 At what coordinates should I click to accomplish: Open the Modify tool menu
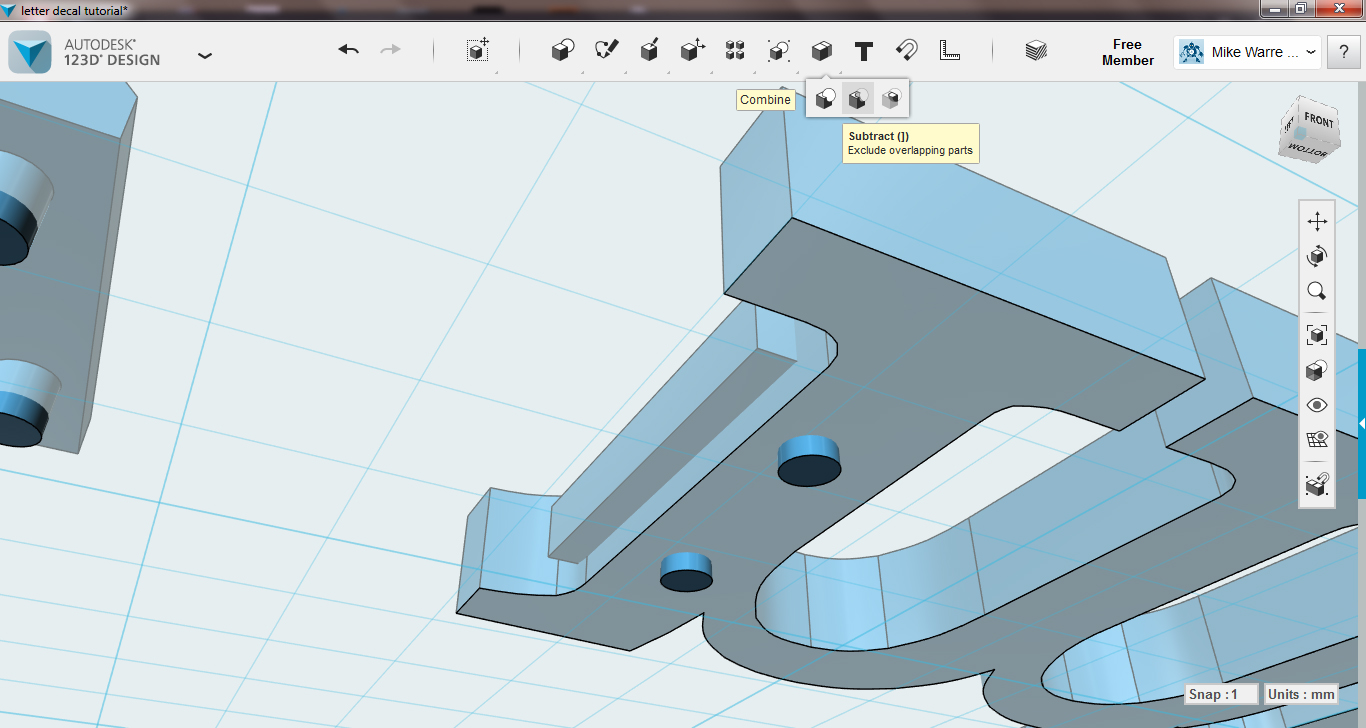[693, 51]
